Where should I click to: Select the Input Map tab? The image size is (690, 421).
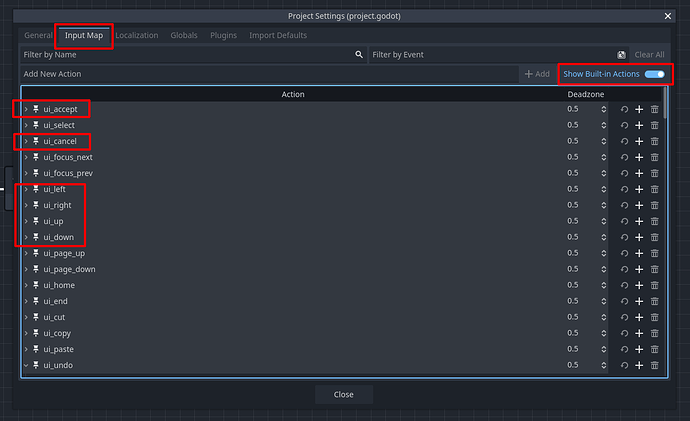(x=84, y=35)
